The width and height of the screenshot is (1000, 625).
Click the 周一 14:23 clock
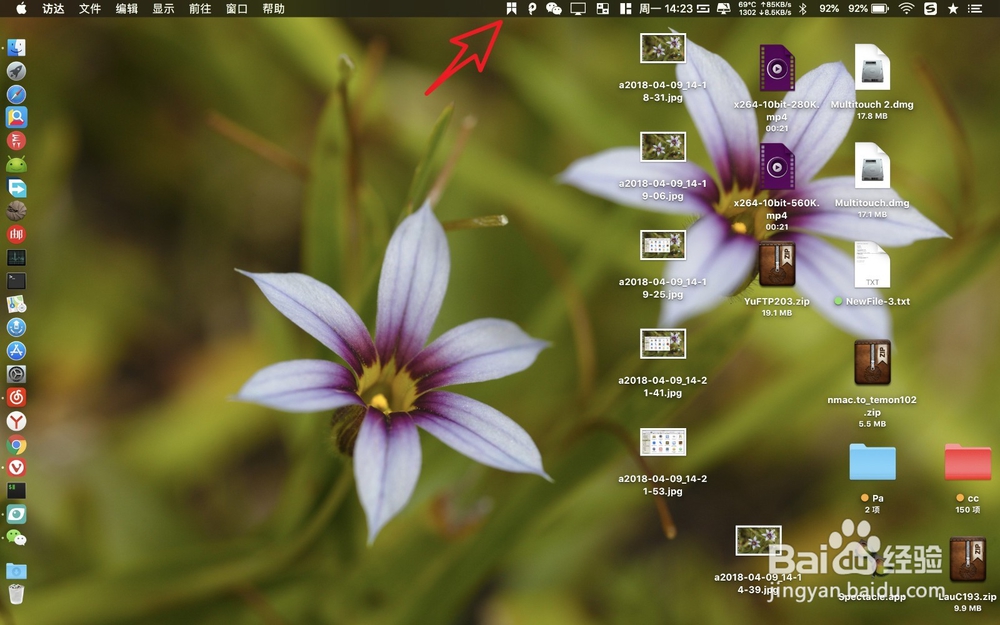[665, 8]
